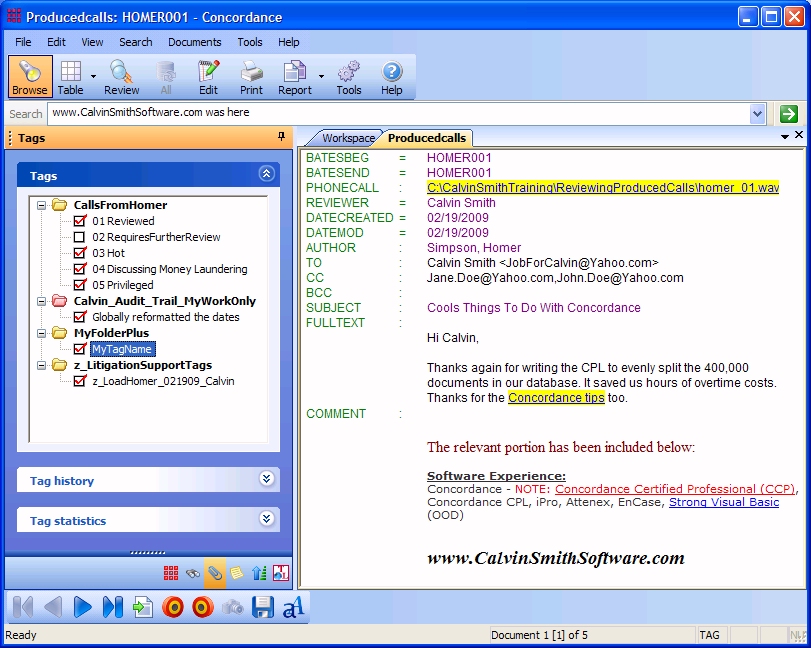Image resolution: width=811 pixels, height=648 pixels.
Task: Toggle the 05 Privileged tag checkbox
Action: tap(80, 285)
